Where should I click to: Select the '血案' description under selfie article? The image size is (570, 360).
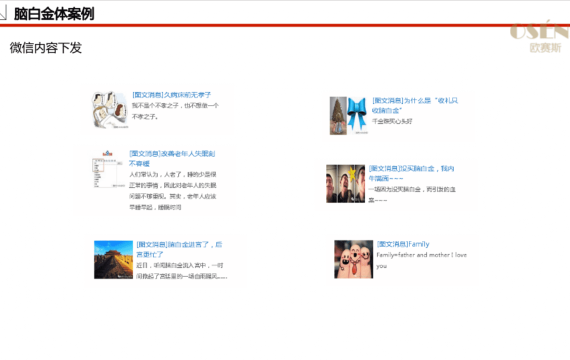point(412,195)
